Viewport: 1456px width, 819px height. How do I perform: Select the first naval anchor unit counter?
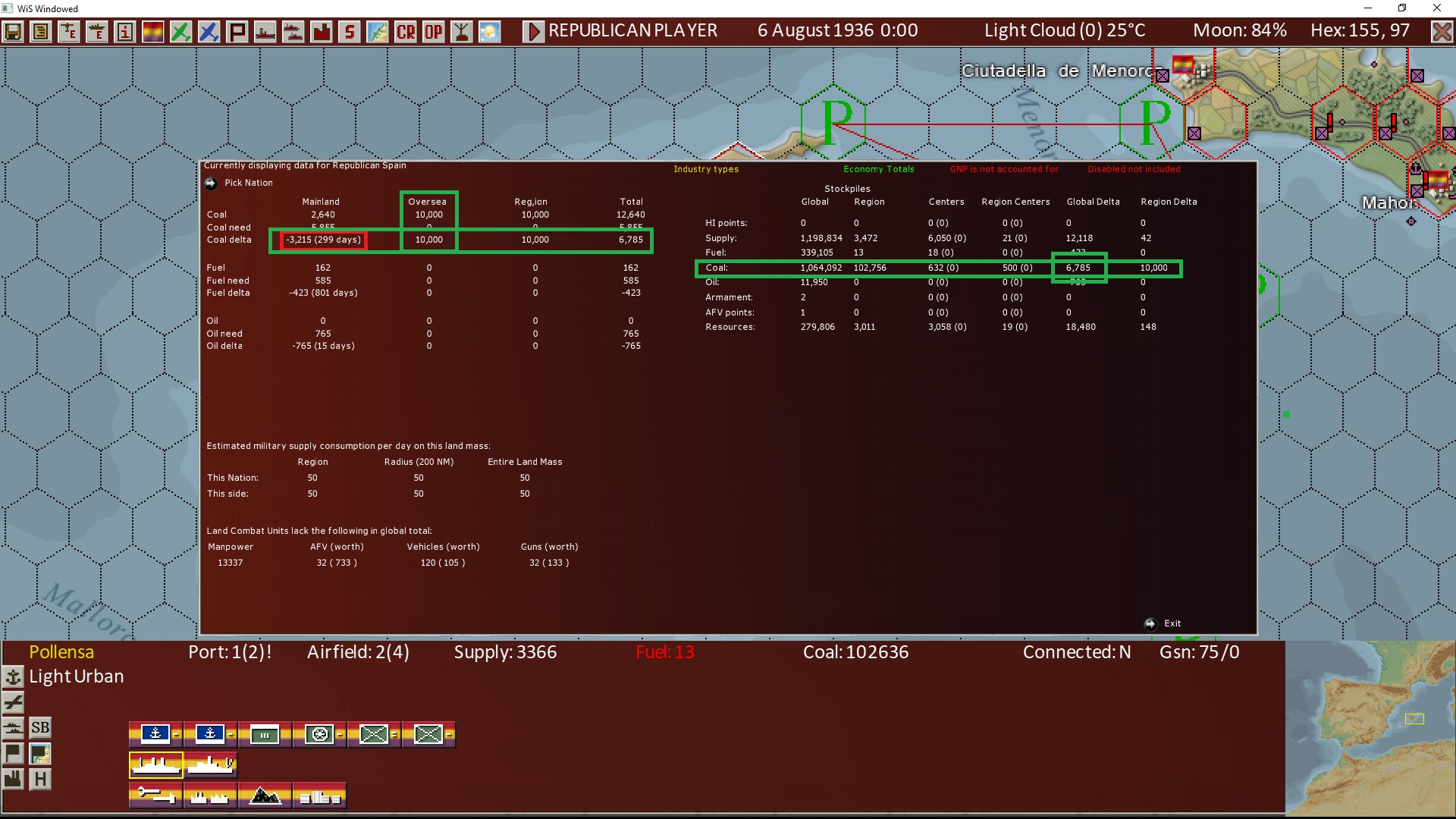pyautogui.click(x=155, y=734)
